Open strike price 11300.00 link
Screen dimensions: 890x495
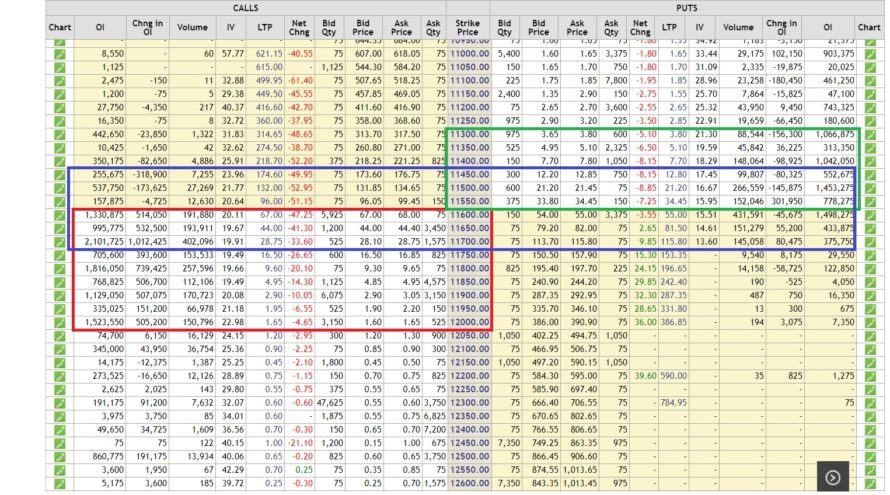469,135
